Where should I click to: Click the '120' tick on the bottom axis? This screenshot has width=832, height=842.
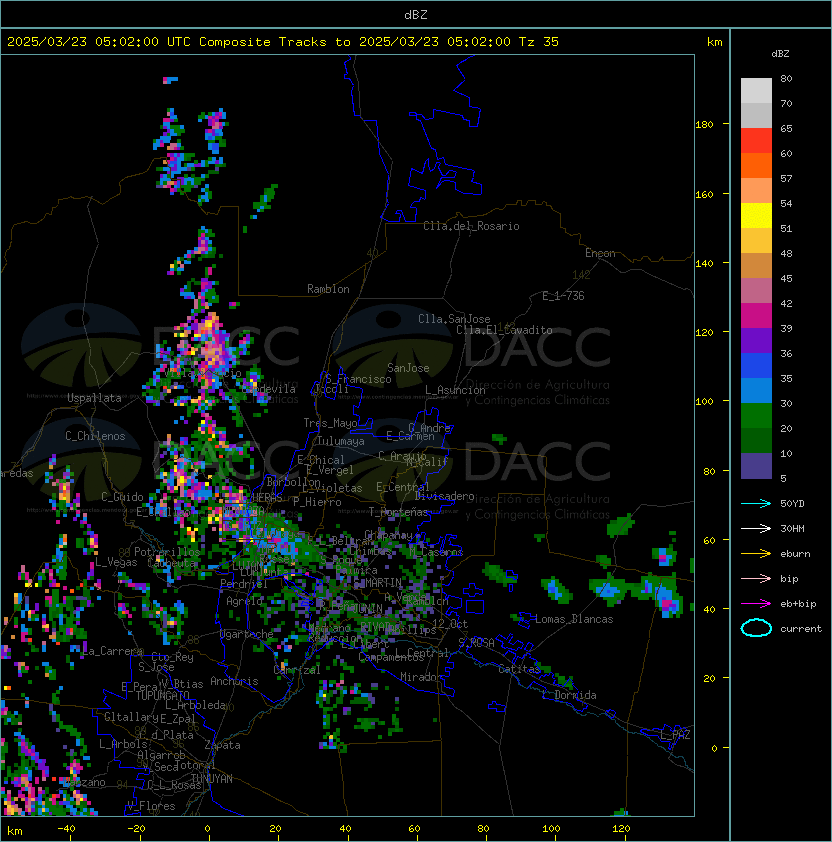(621, 829)
